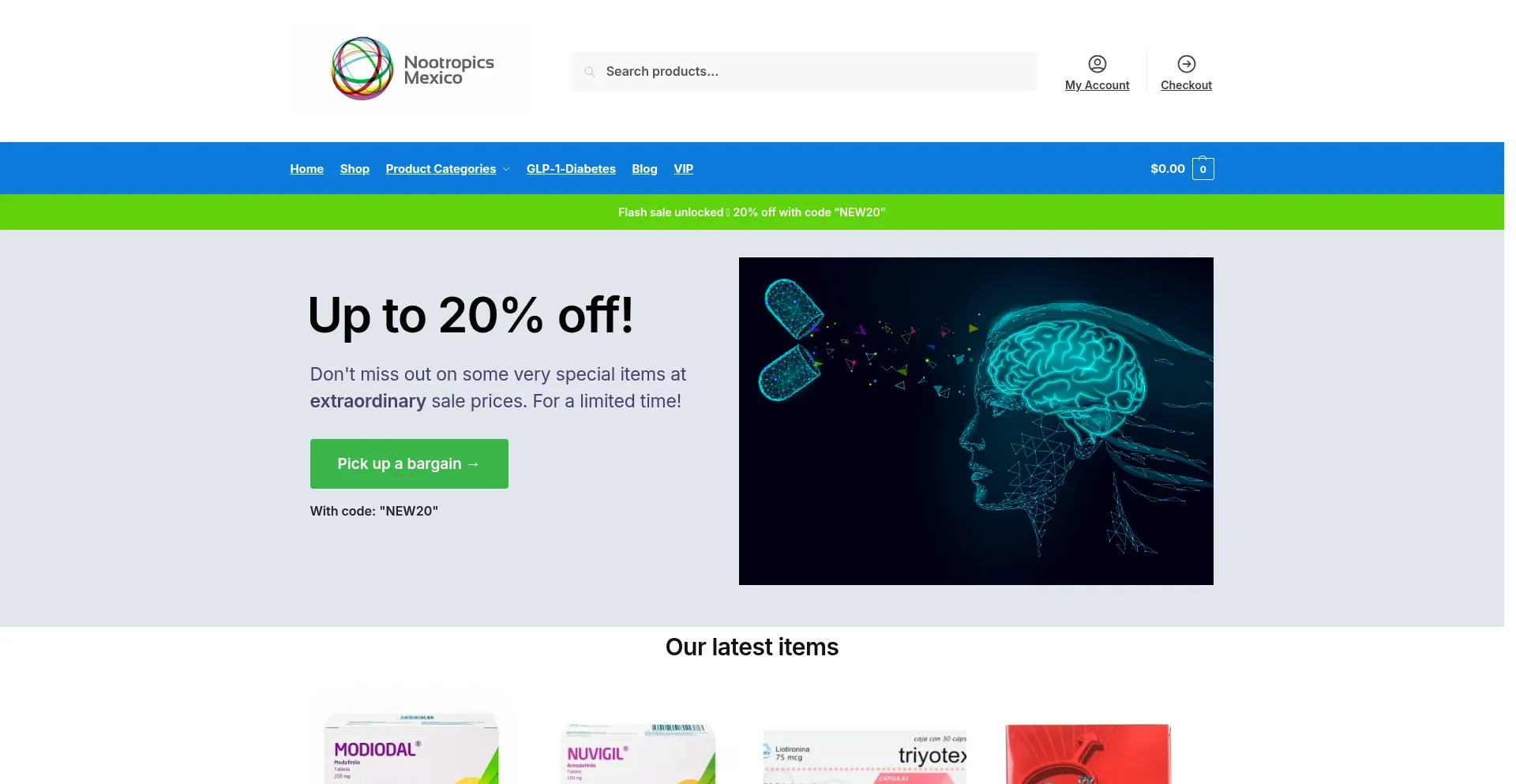This screenshot has width=1516, height=784.
Task: Expand the Product Categories chevron
Action: tap(506, 169)
